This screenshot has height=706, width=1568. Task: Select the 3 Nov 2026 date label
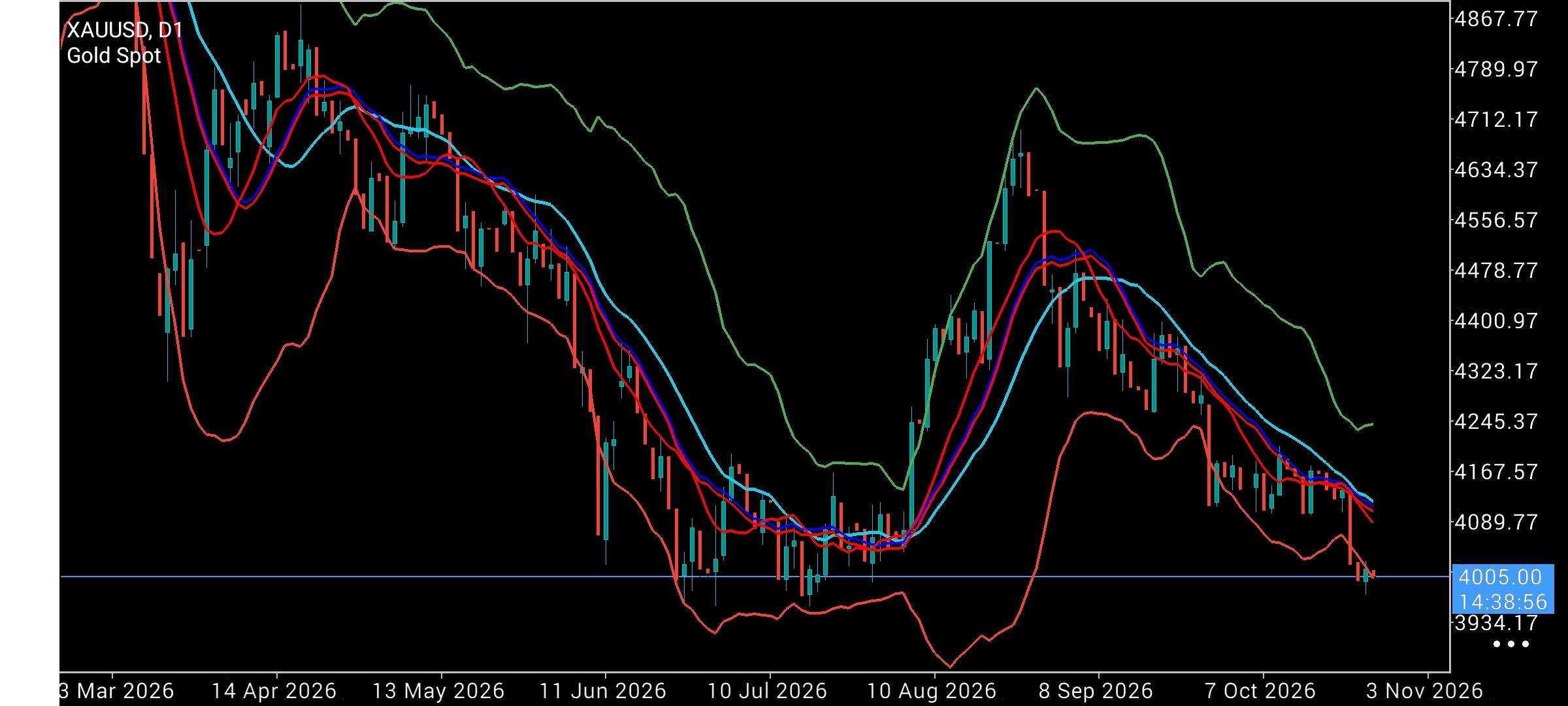[x=1424, y=691]
